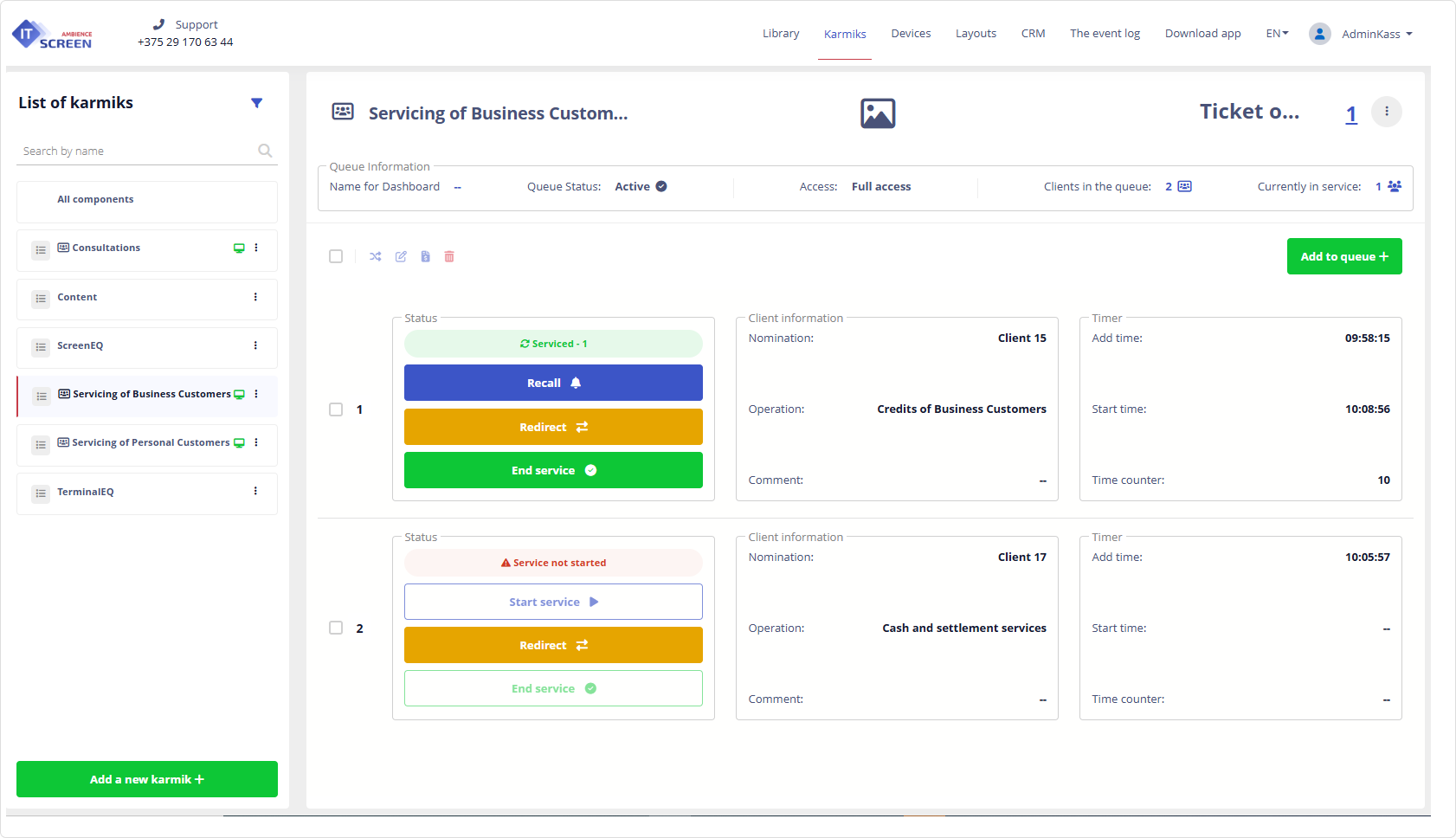This screenshot has height=838, width=1456.
Task: Click the Search by name field
Action: pyautogui.click(x=134, y=151)
